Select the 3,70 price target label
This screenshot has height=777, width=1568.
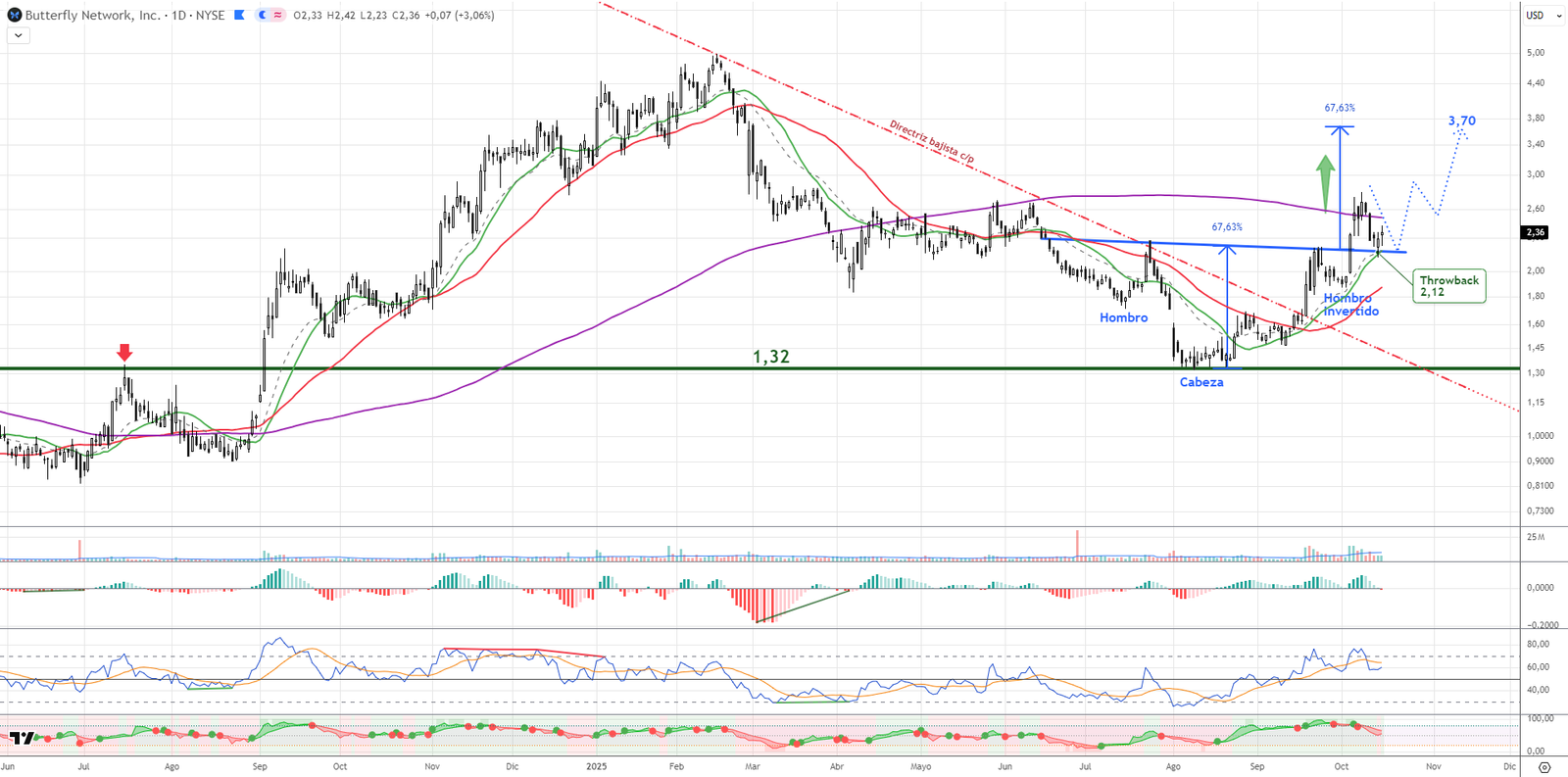[x=1461, y=121]
